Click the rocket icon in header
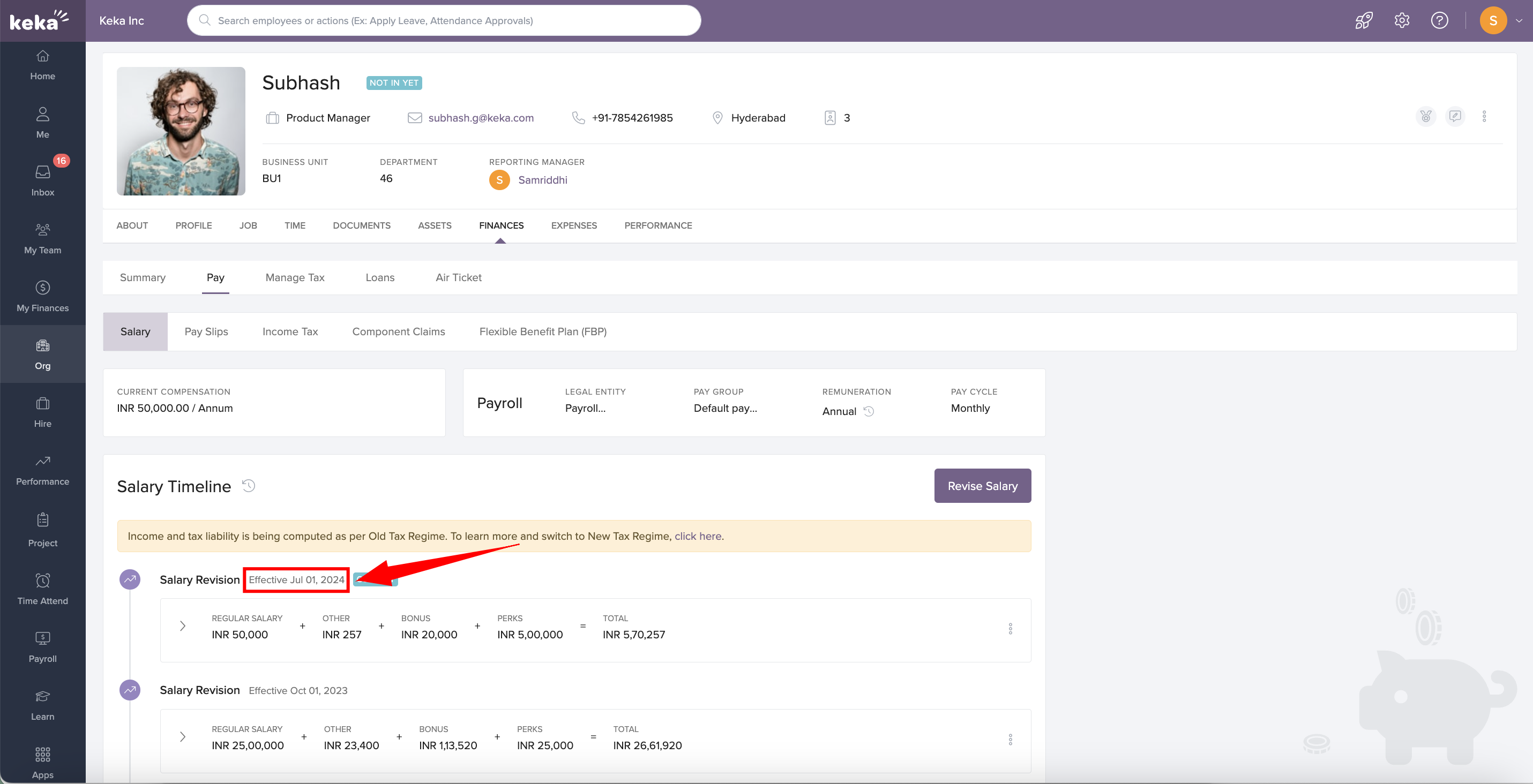The image size is (1533, 784). click(1363, 21)
